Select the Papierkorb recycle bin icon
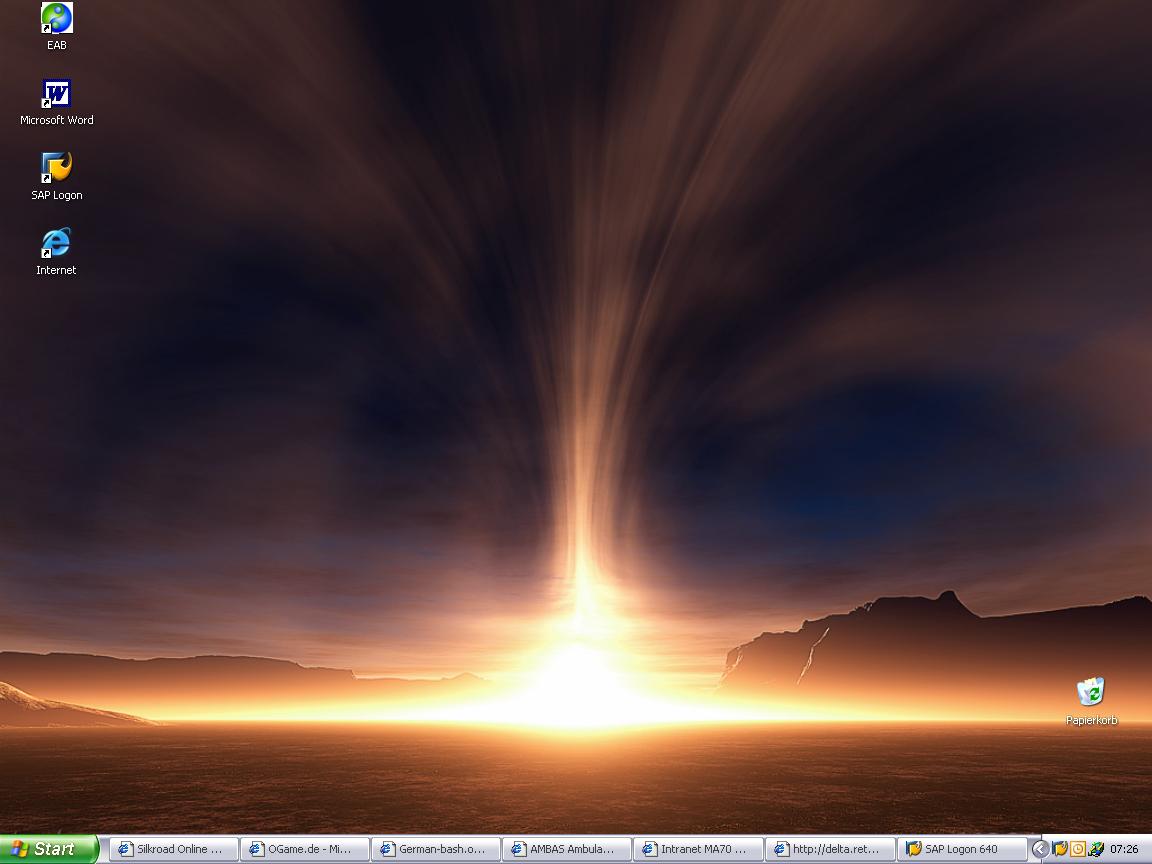 pyautogui.click(x=1090, y=692)
